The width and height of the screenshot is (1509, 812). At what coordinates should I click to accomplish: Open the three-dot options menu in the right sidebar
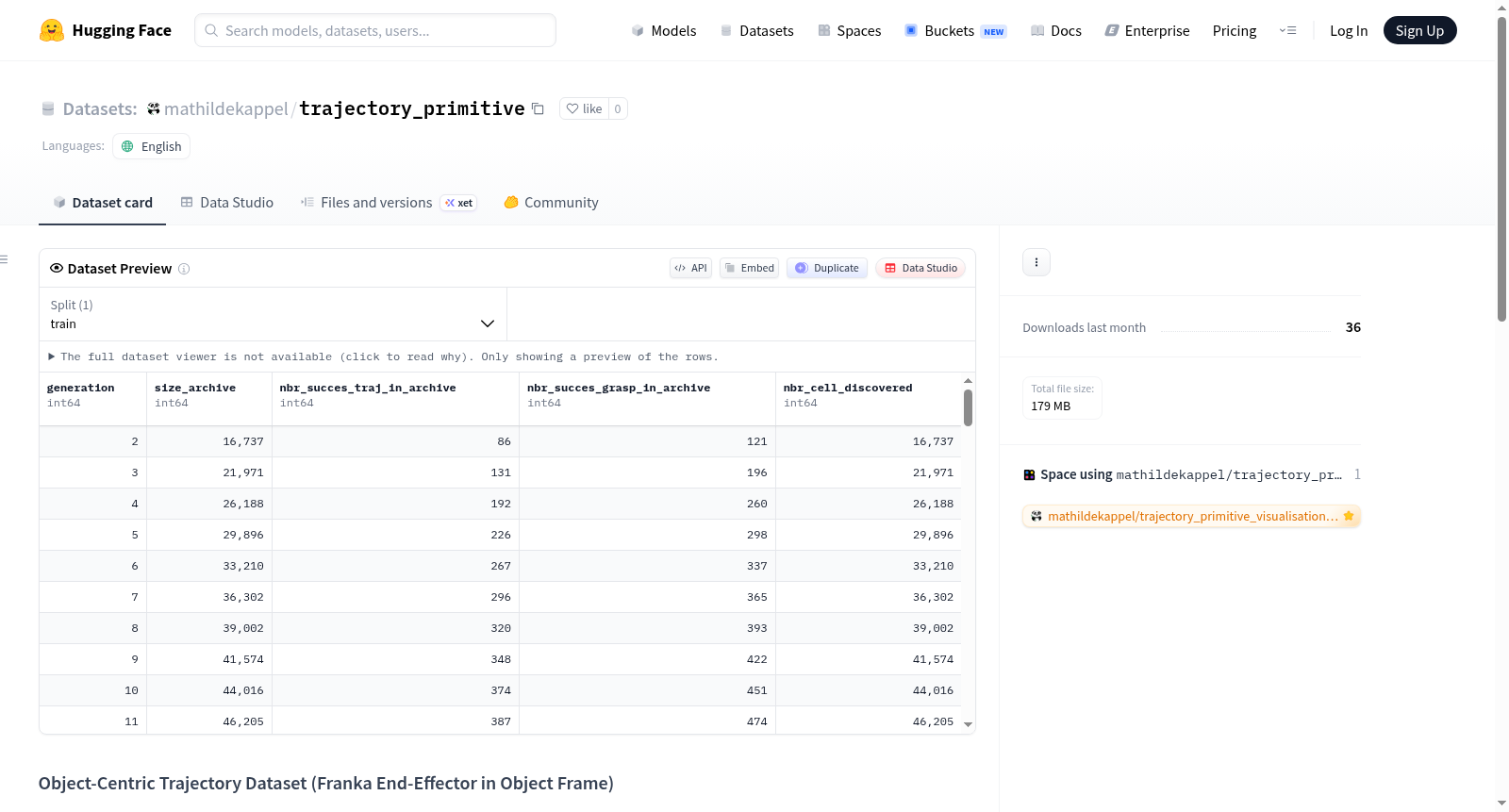(x=1036, y=262)
